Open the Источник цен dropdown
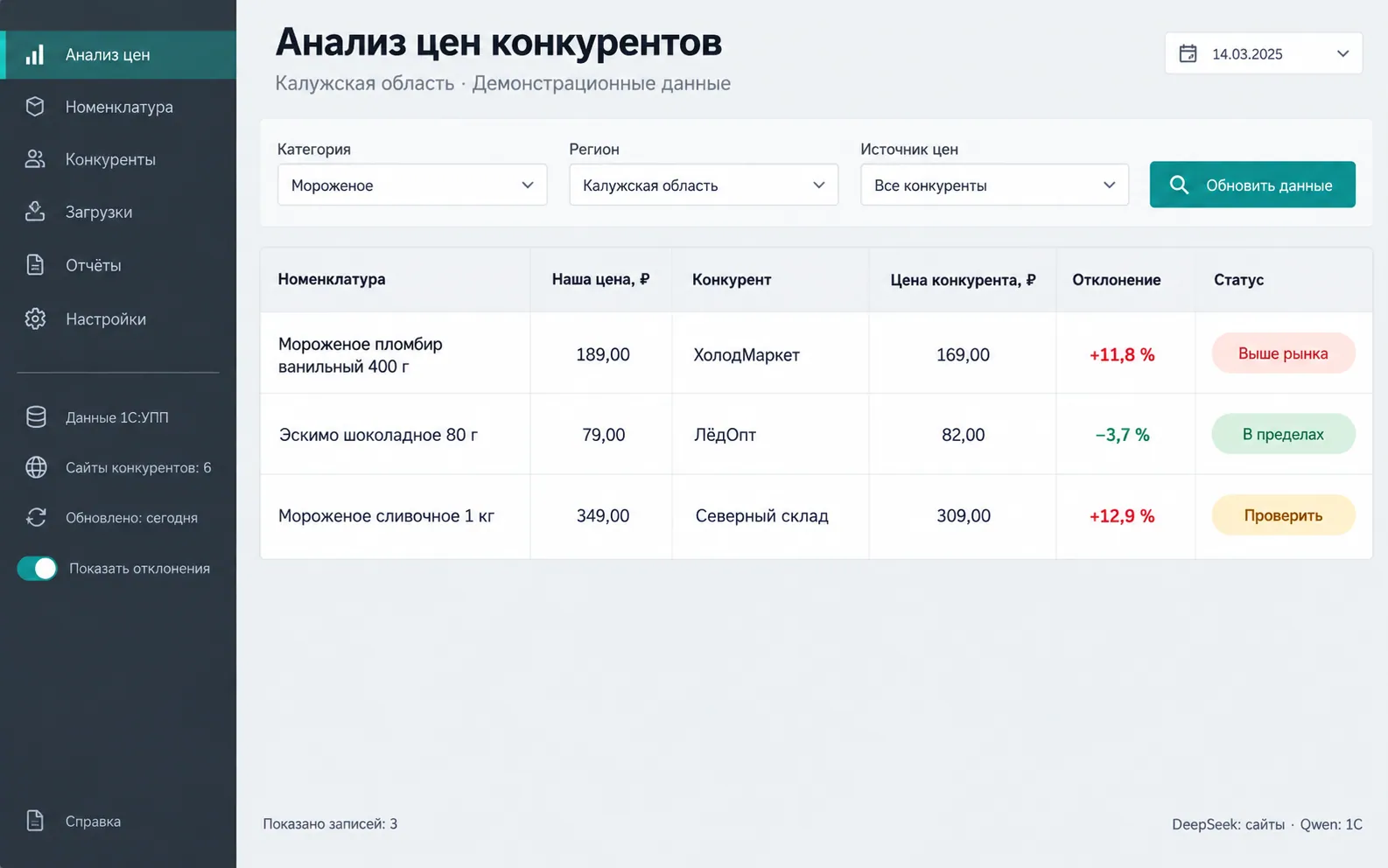 pos(994,185)
